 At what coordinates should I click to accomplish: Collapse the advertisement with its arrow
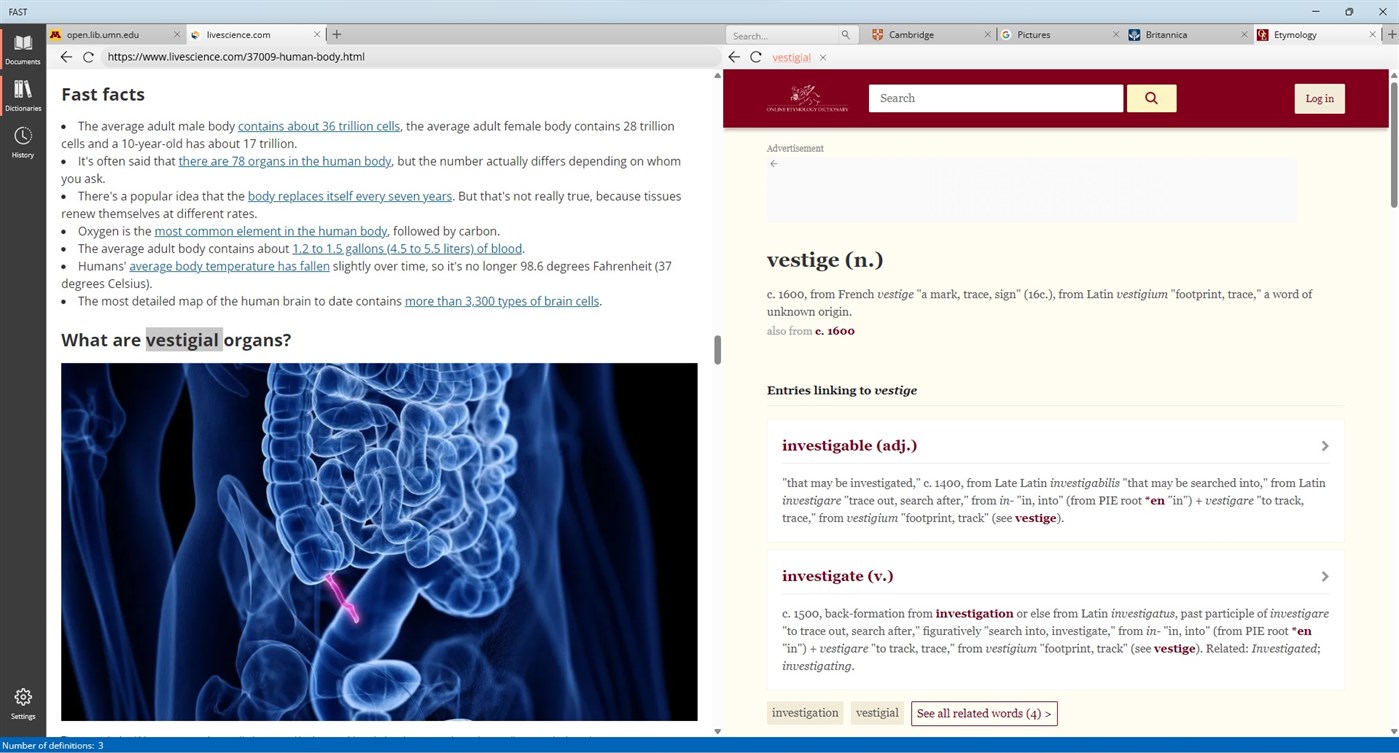pyautogui.click(x=772, y=163)
